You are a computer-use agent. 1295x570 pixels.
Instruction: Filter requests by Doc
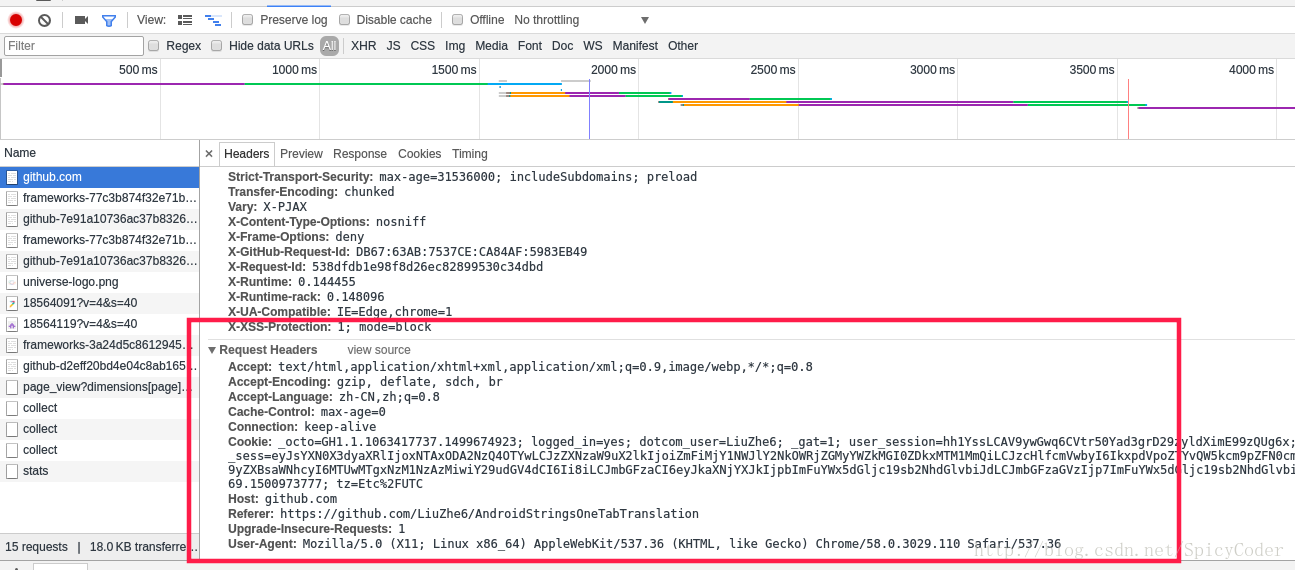pyautogui.click(x=563, y=46)
